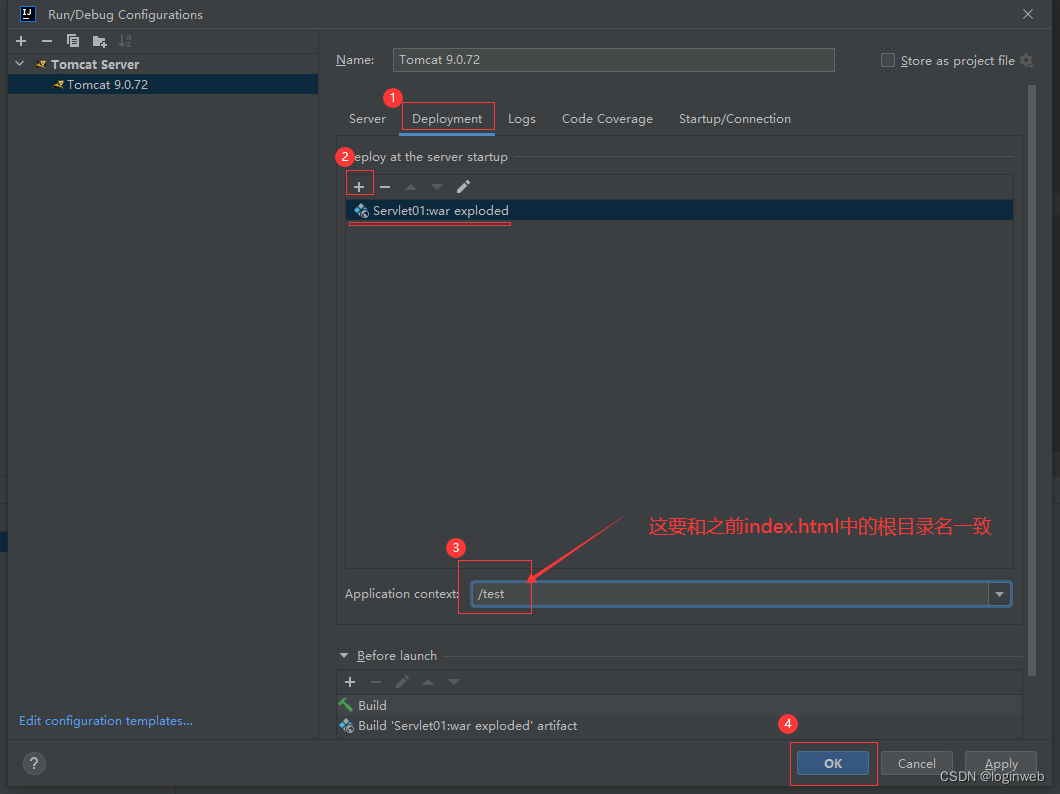This screenshot has width=1060, height=794.
Task: Enable Store as project file
Action: click(x=888, y=60)
